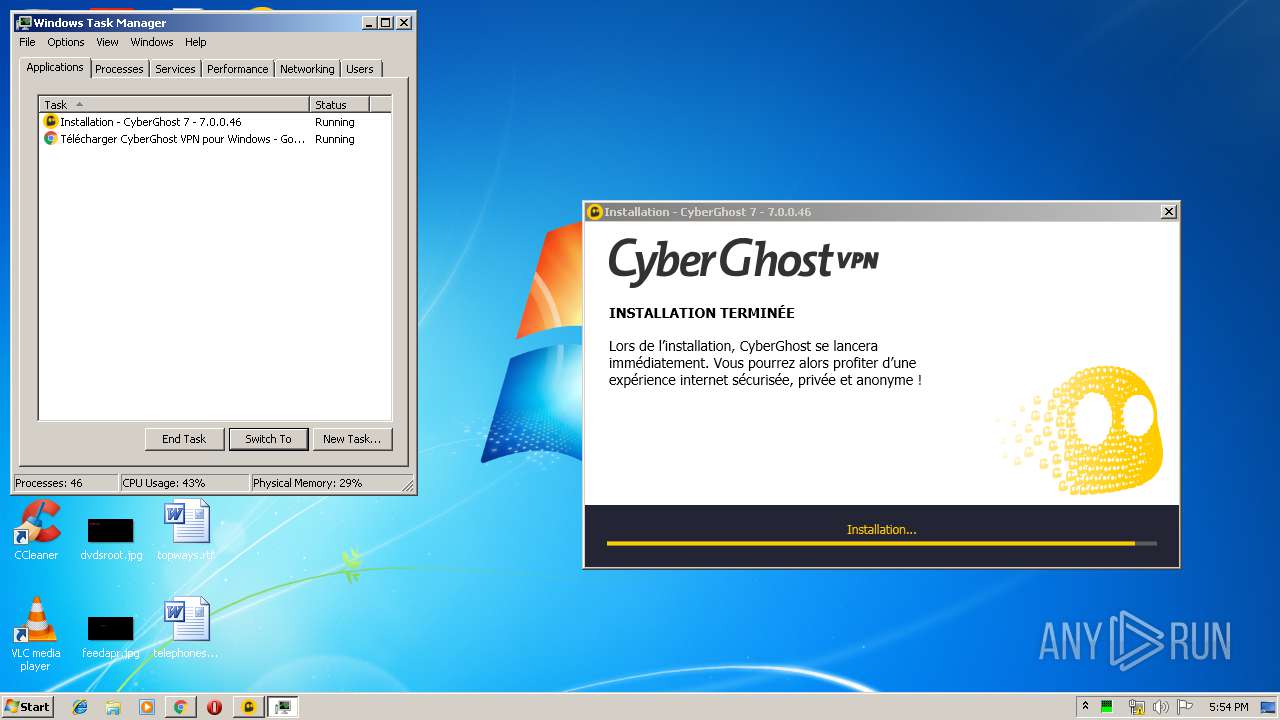Click the Task Manager title bar icon
Image resolution: width=1280 pixels, height=720 pixels.
24,22
